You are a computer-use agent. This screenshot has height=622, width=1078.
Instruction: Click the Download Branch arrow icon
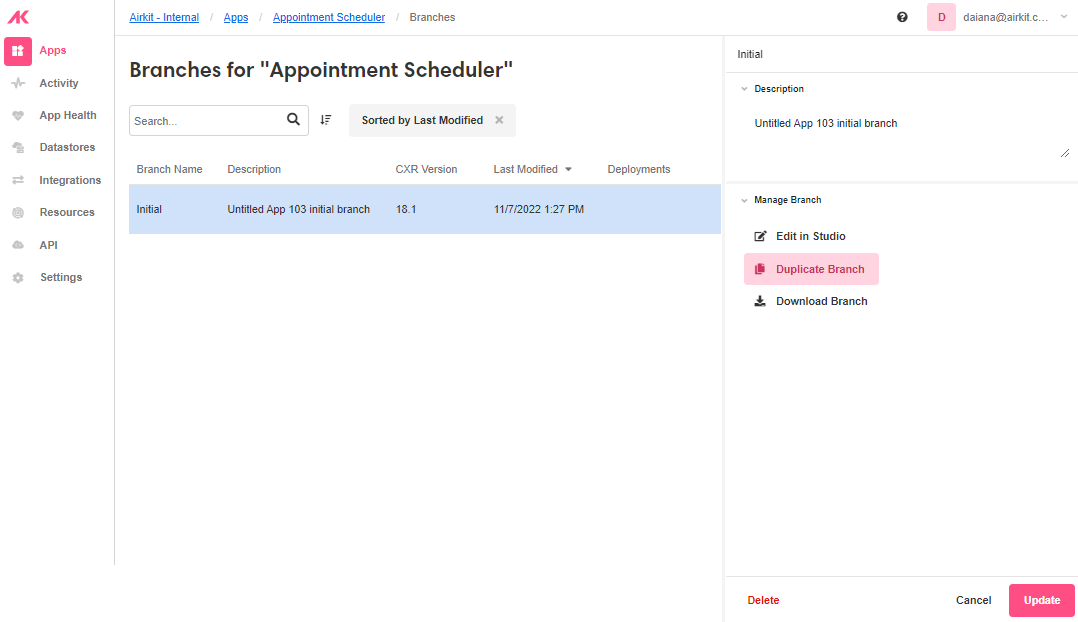(760, 301)
